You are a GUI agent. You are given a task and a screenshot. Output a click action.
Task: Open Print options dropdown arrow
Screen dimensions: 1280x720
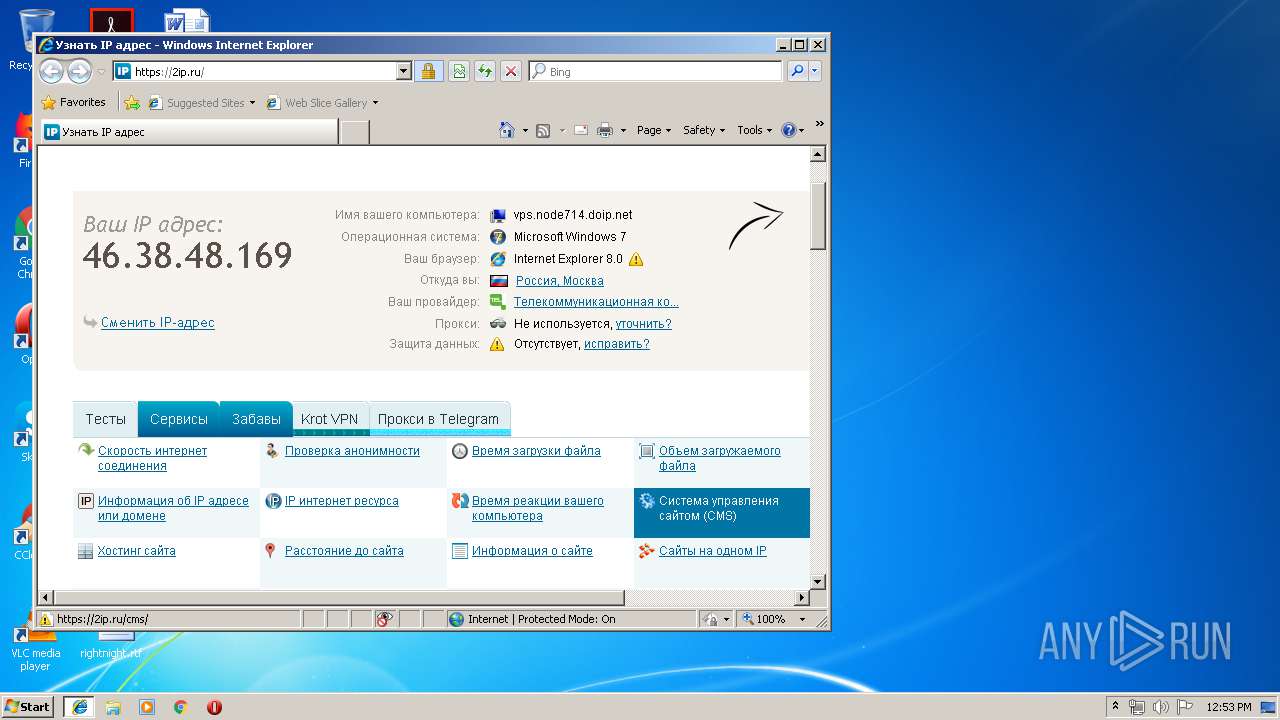[623, 131]
